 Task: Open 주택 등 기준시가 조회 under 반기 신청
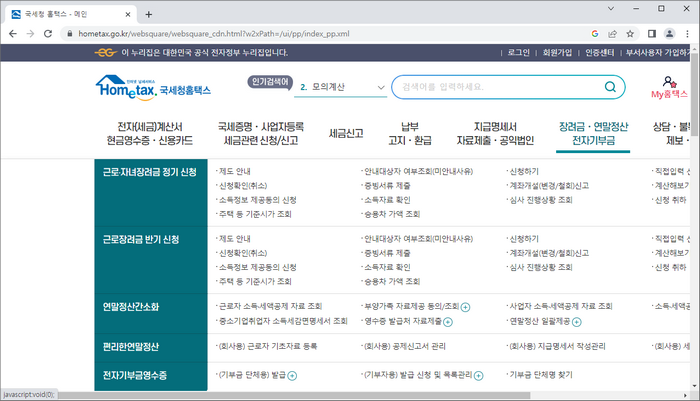(x=255, y=282)
